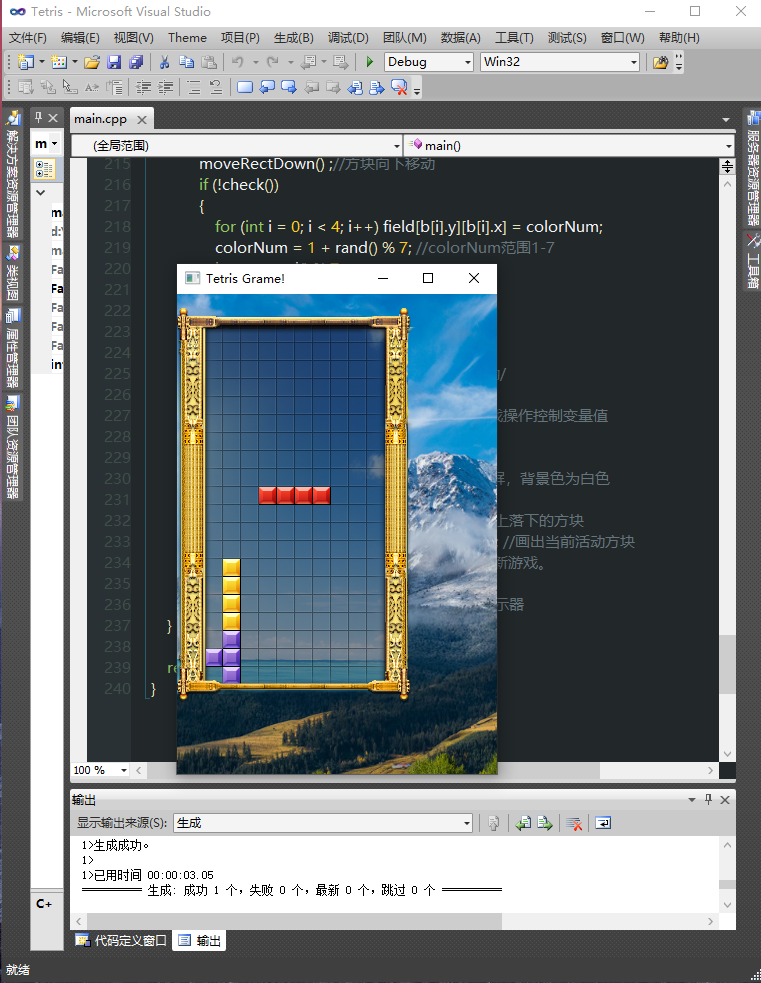Click the Save All icon
The image size is (761, 983).
click(135, 62)
